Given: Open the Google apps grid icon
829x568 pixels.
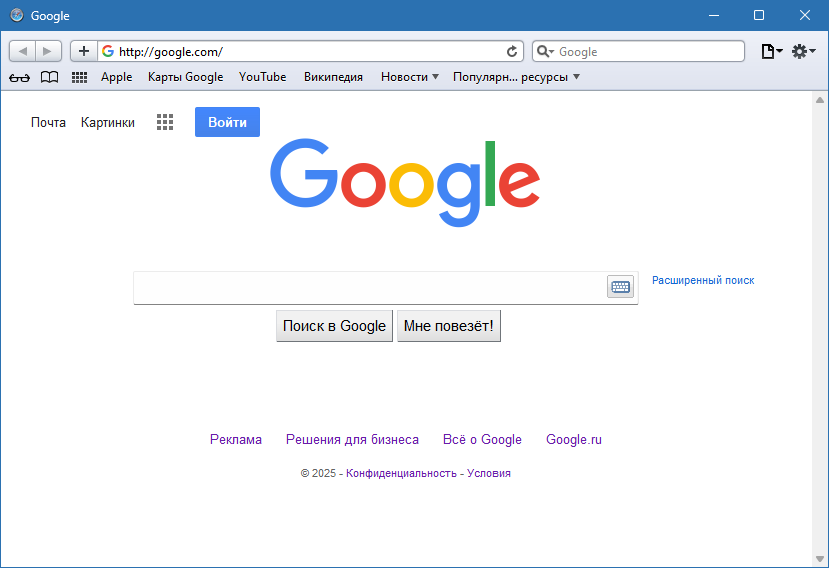Looking at the screenshot, I should coord(165,122).
